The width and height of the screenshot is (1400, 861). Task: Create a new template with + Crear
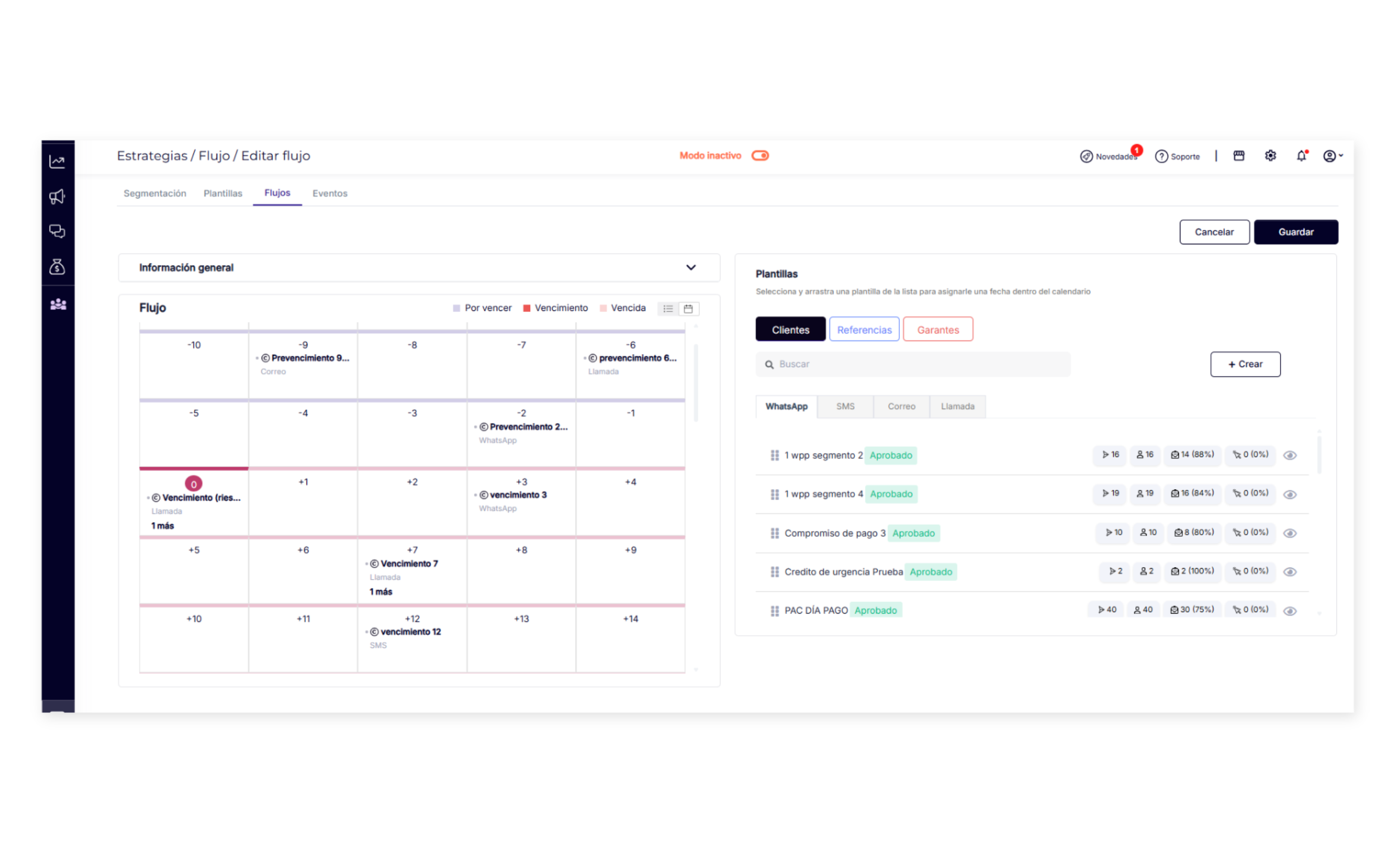tap(1245, 364)
